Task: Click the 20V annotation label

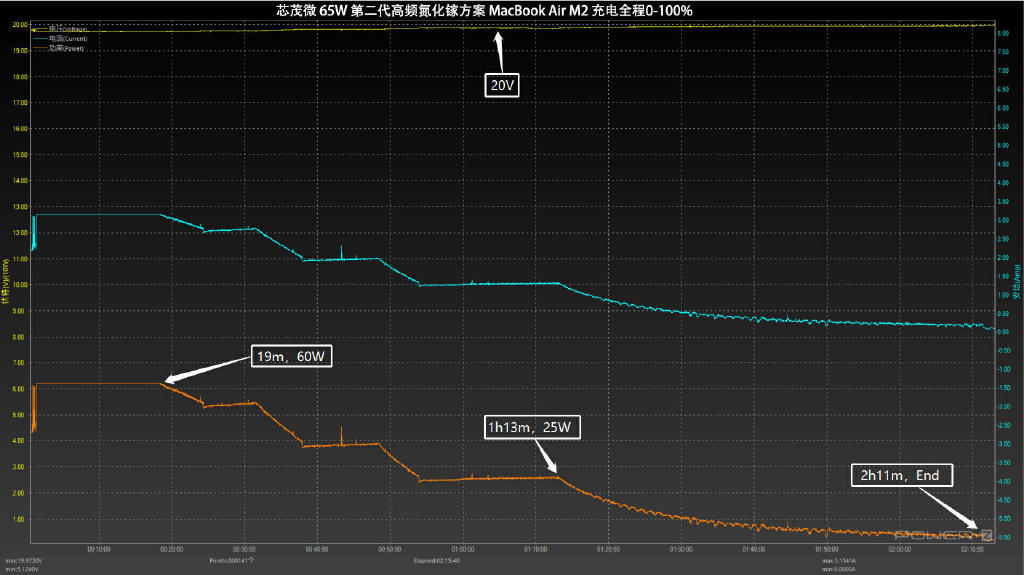Action: coord(503,86)
